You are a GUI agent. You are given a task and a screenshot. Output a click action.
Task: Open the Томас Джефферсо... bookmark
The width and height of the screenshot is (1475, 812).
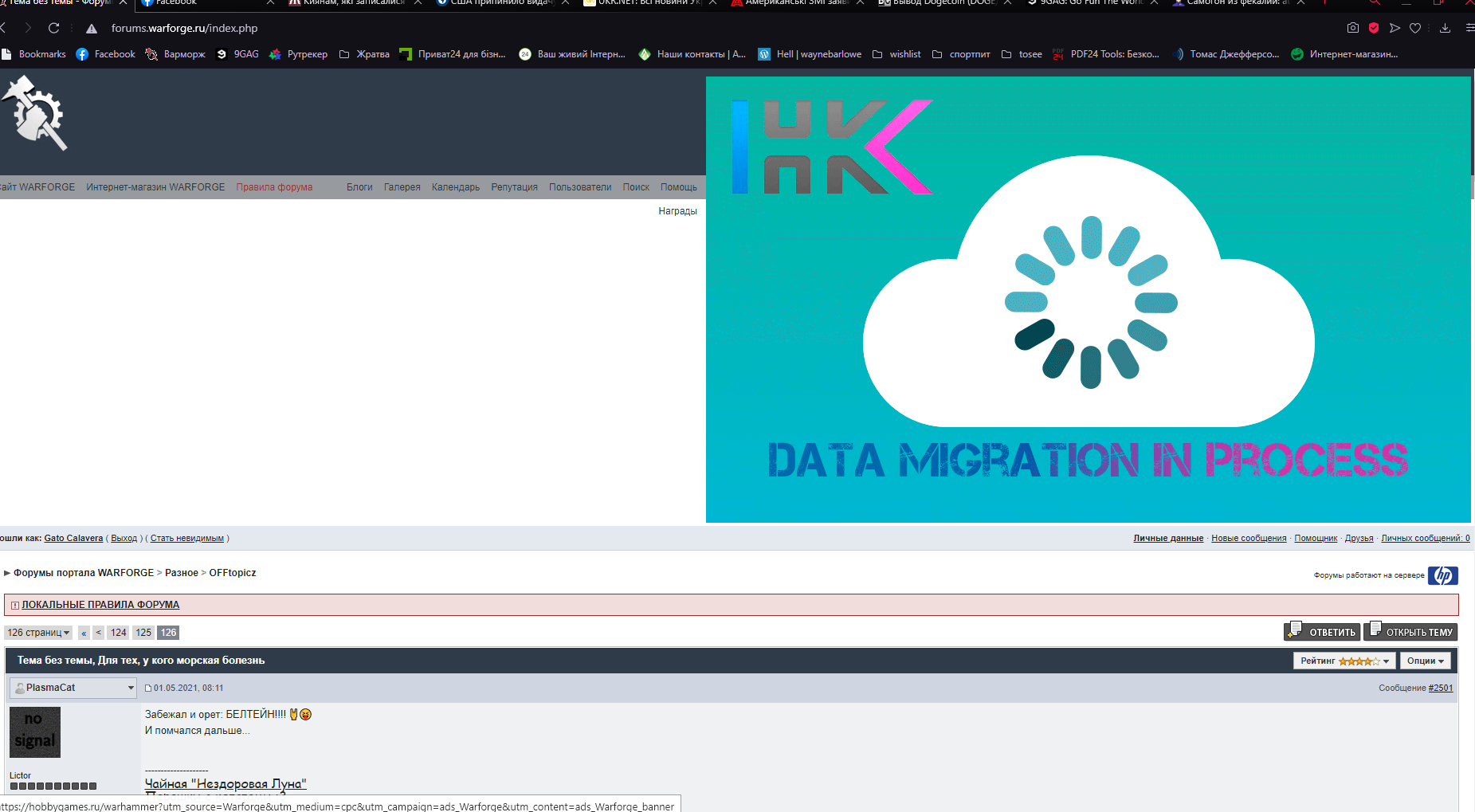click(1226, 54)
